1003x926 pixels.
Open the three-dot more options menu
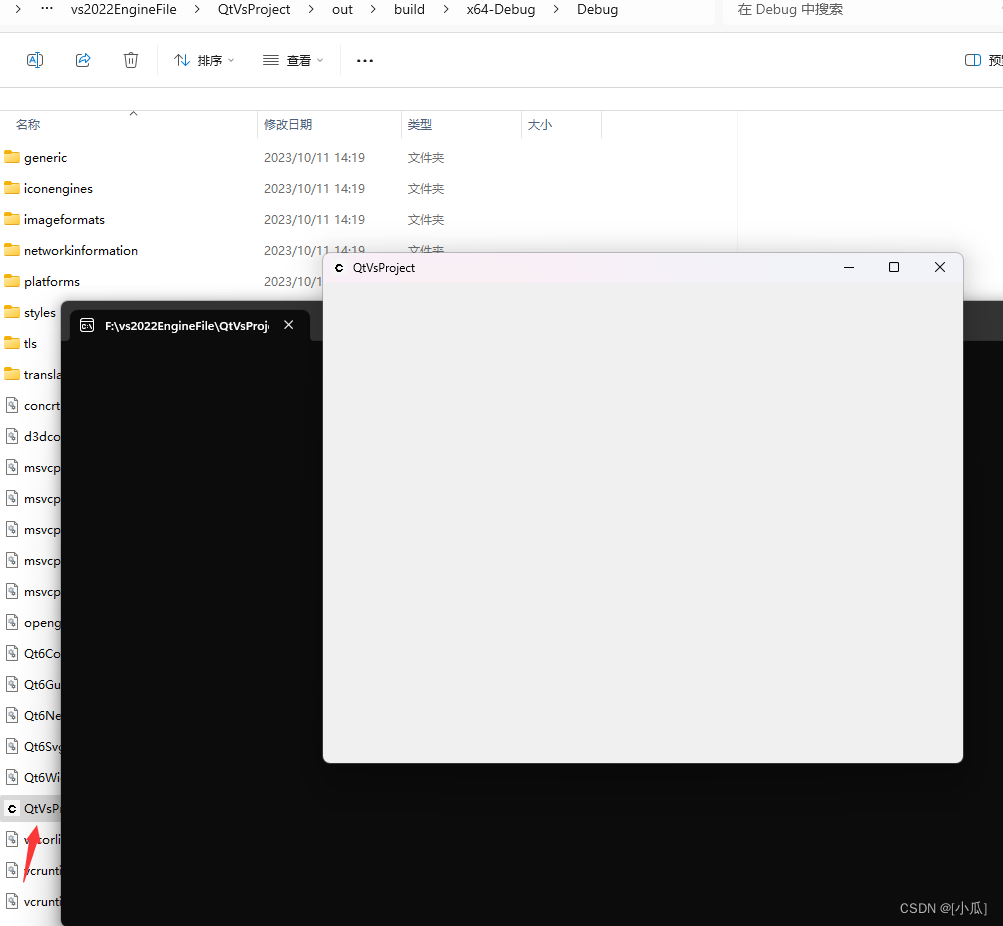[365, 61]
